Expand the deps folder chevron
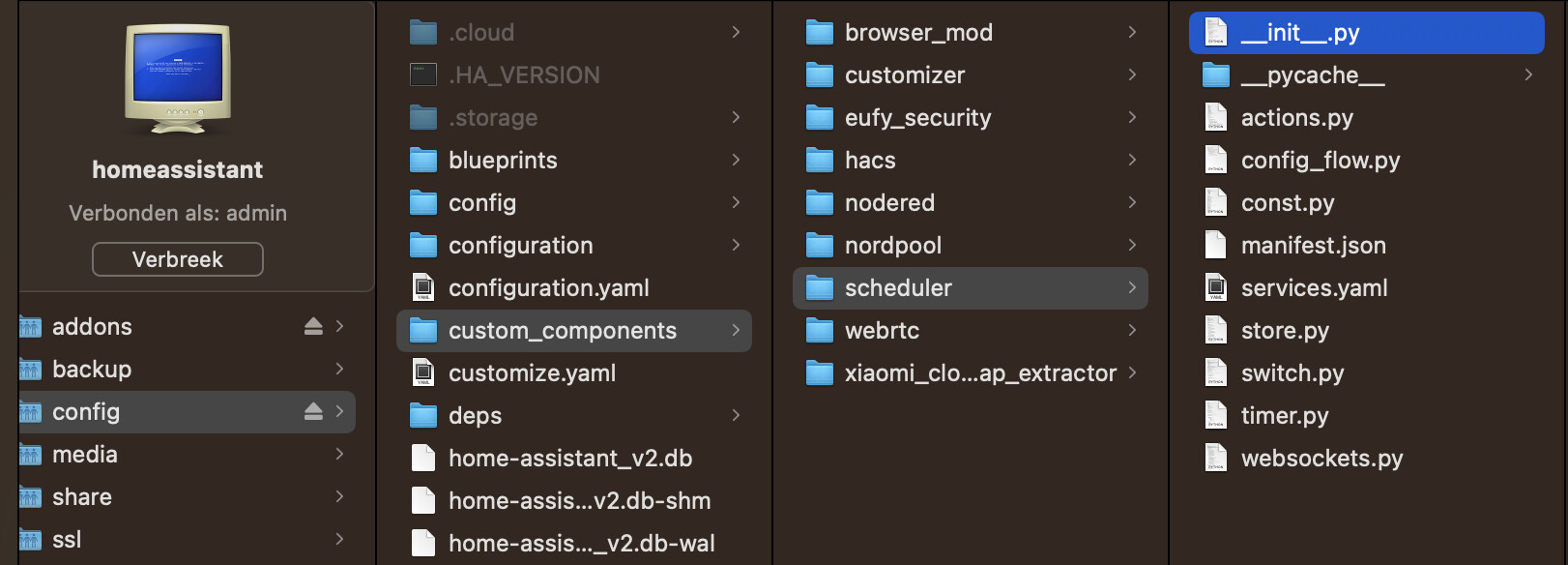This screenshot has width=1568, height=565. (737, 415)
